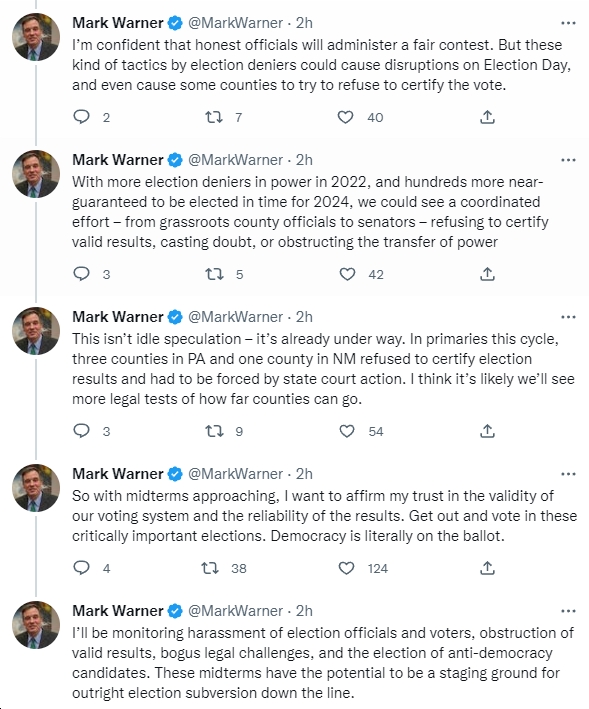Like the tweet with 42 likes
Viewport: 589px width, 709px height.
(347, 274)
